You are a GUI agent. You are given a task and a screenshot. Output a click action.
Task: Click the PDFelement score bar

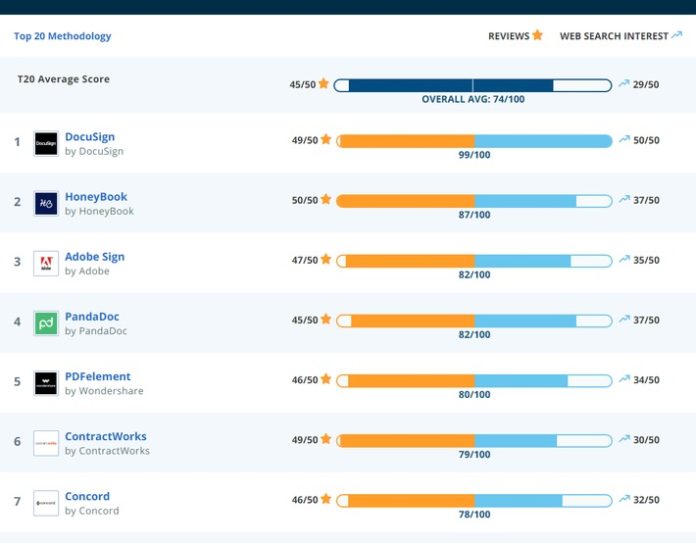click(x=475, y=381)
